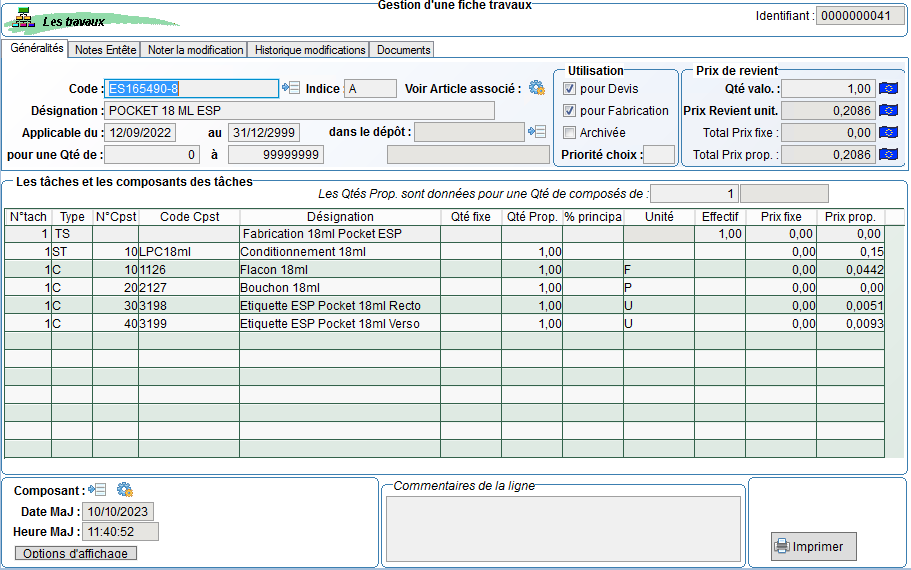Click euro flag icon beside Qté valo.
The width and height of the screenshot is (911, 570).
888,88
